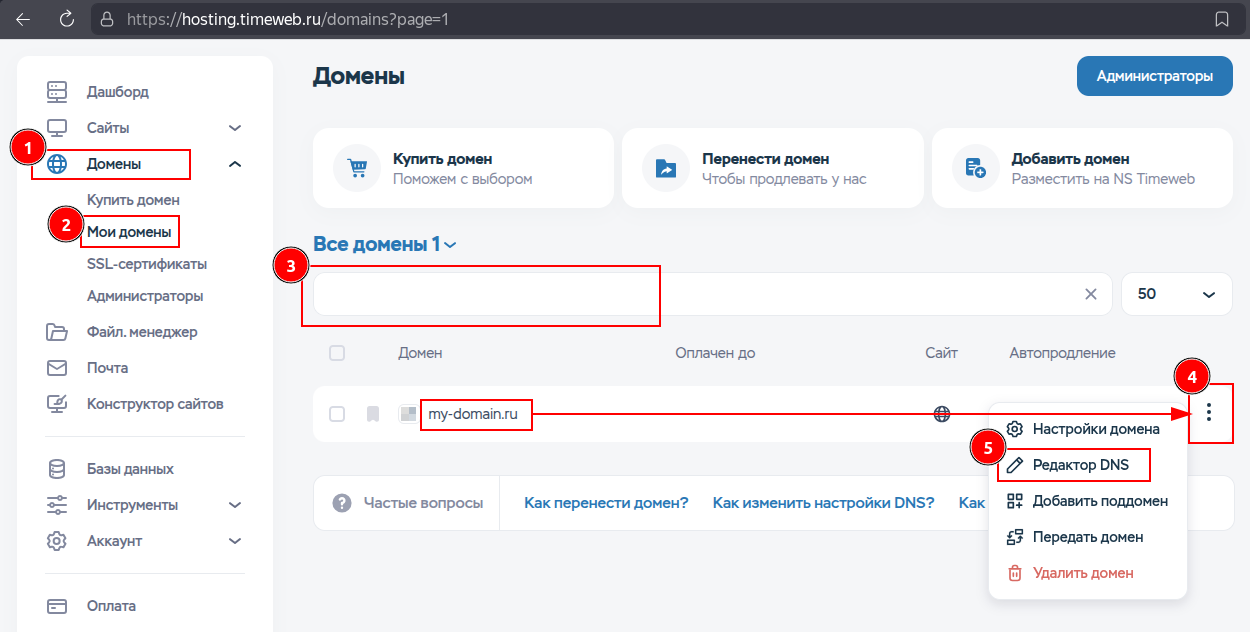Click the Администраторы button
The image size is (1250, 632).
pyautogui.click(x=1154, y=75)
